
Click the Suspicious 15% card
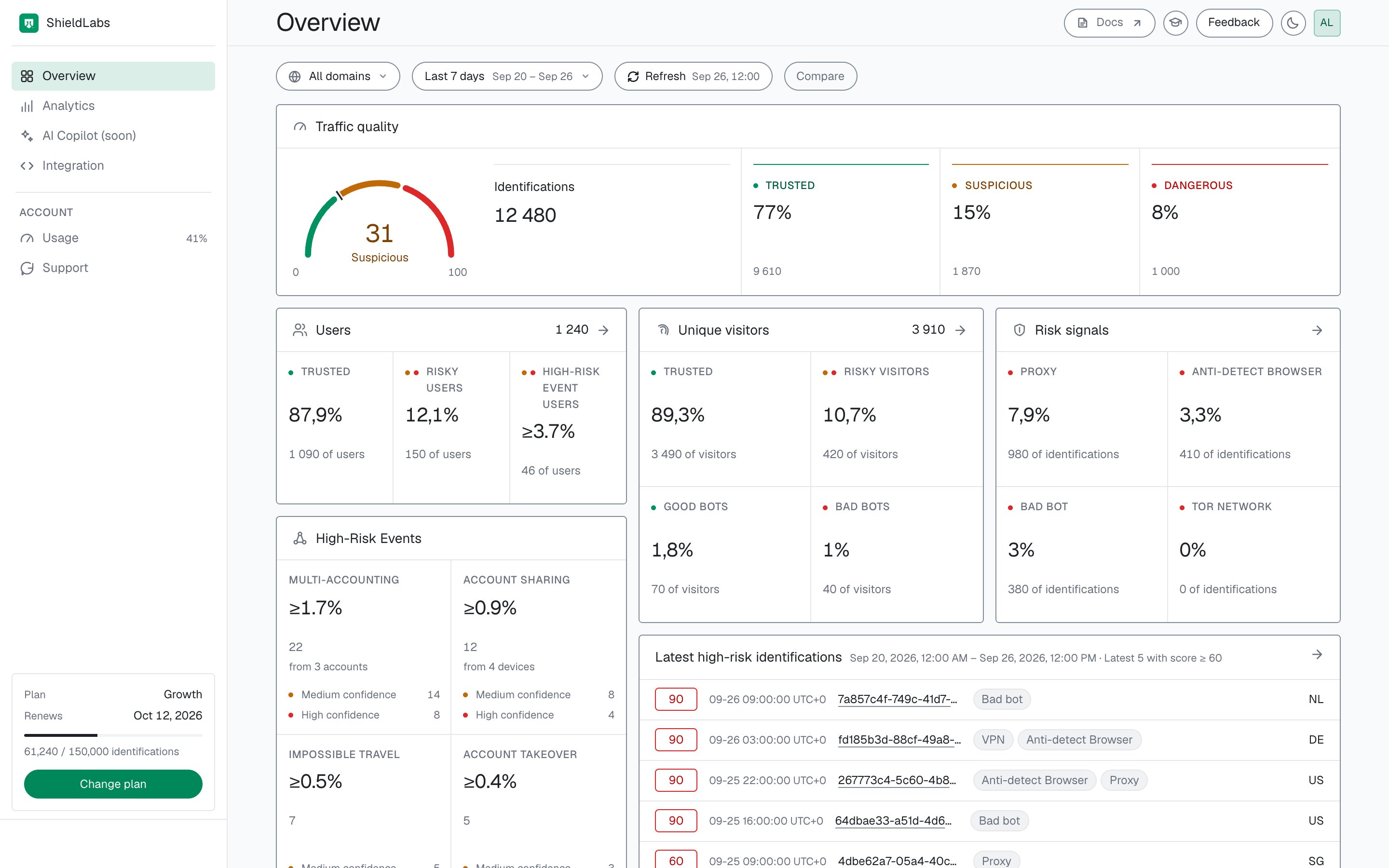click(1039, 222)
